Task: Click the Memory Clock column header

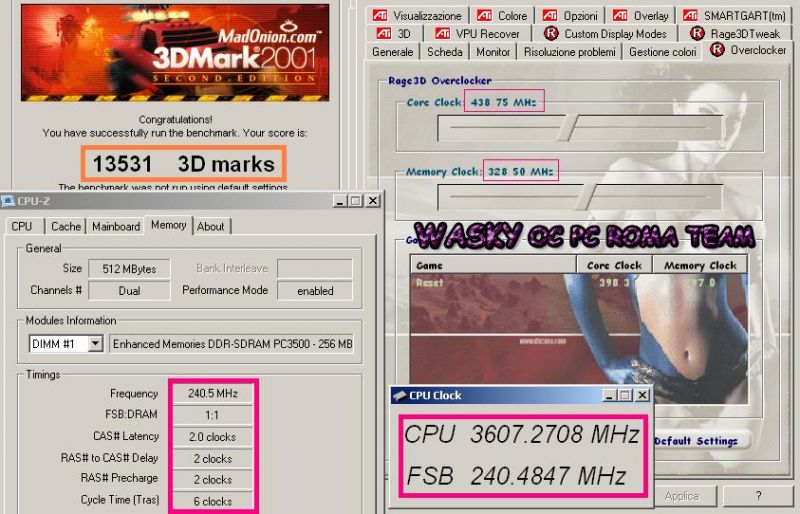Action: coord(700,265)
